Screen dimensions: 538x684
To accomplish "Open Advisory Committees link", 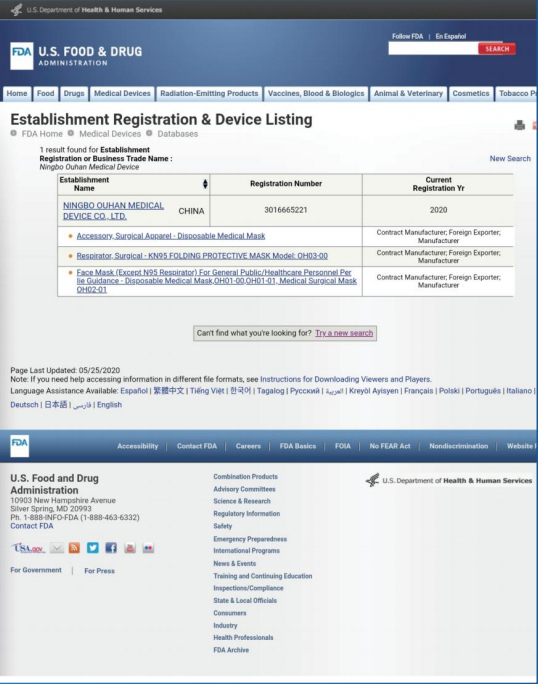I will tap(244, 489).
